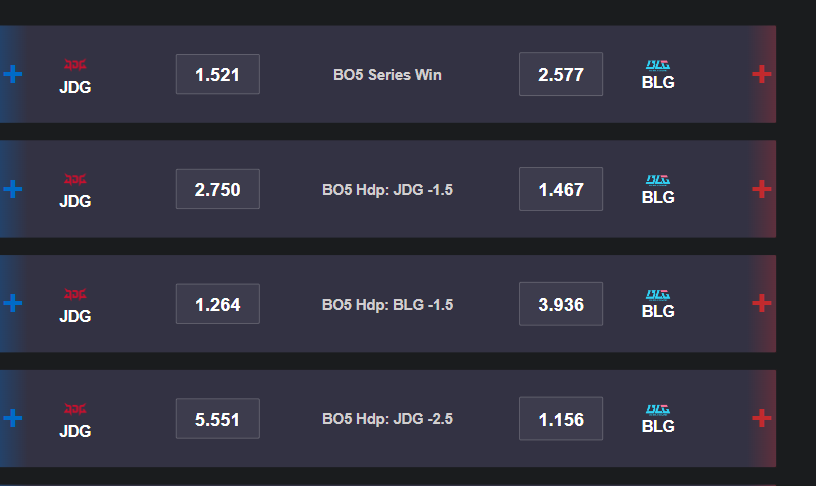
Task: Click blue plus in BO5 Series Win row
Action: [12, 74]
